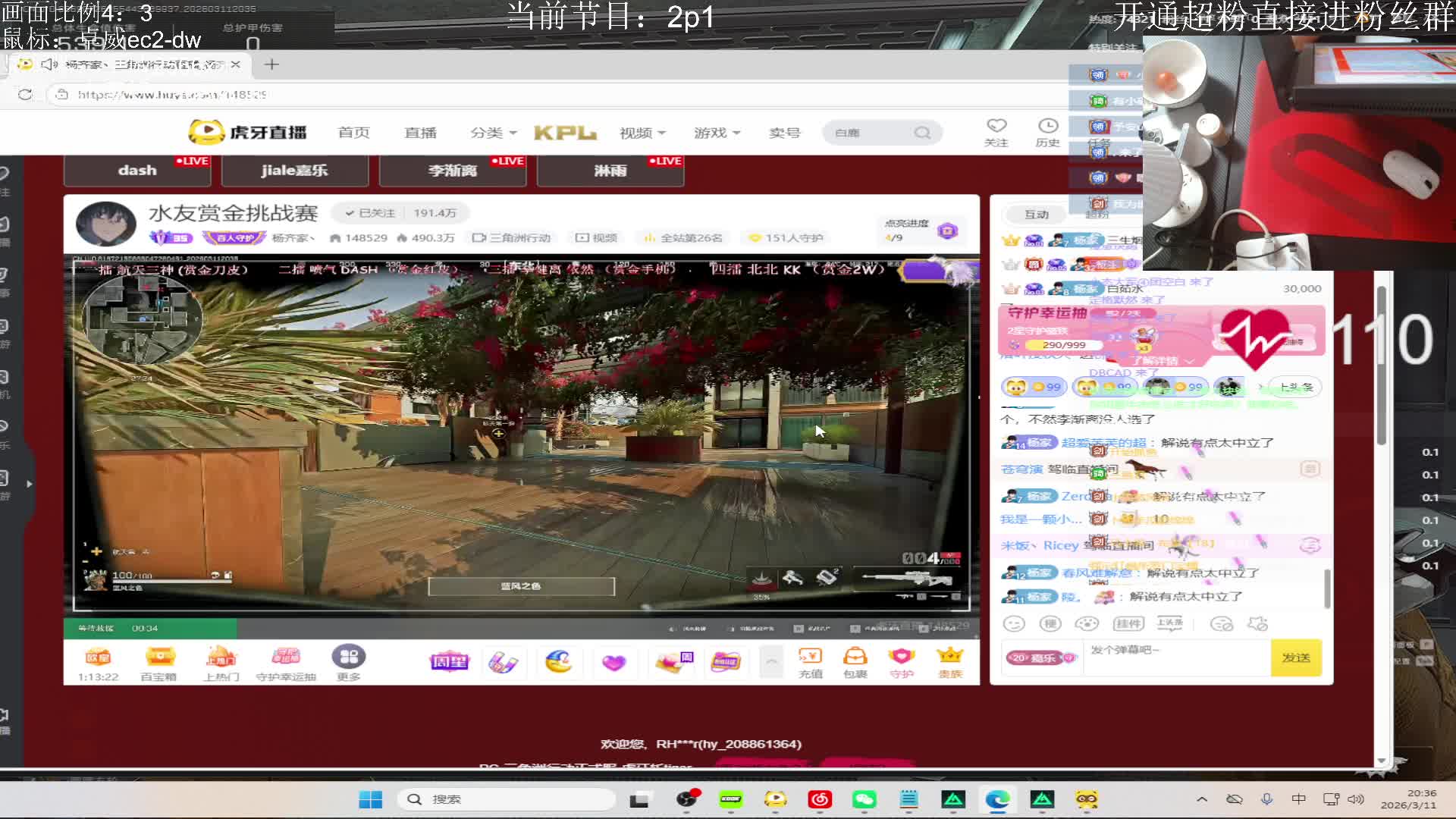This screenshot has height=819, width=1456.
Task: Toggle the chat message block filter icon
Action: [1221, 623]
